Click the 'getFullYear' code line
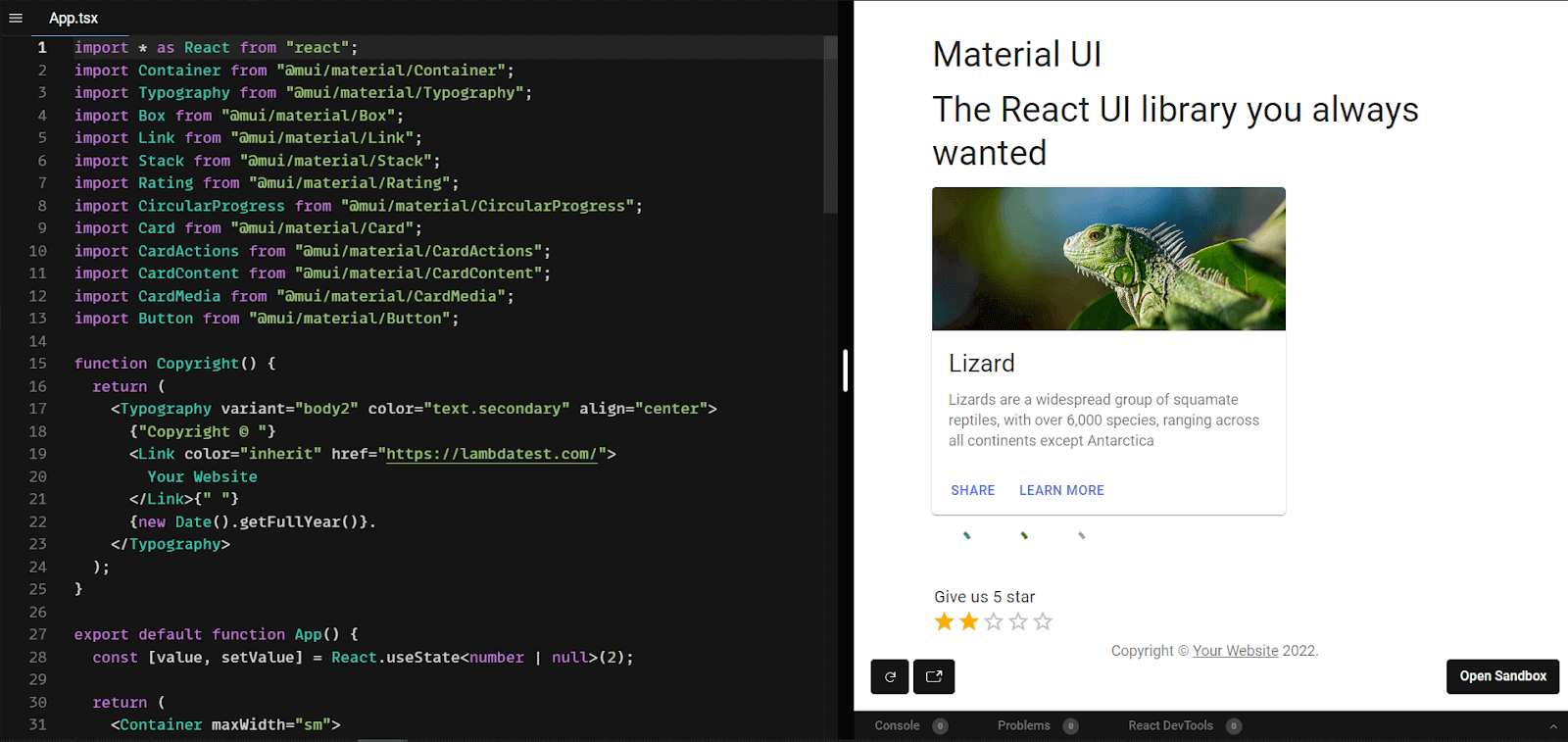This screenshot has height=742, width=1568. [x=252, y=521]
